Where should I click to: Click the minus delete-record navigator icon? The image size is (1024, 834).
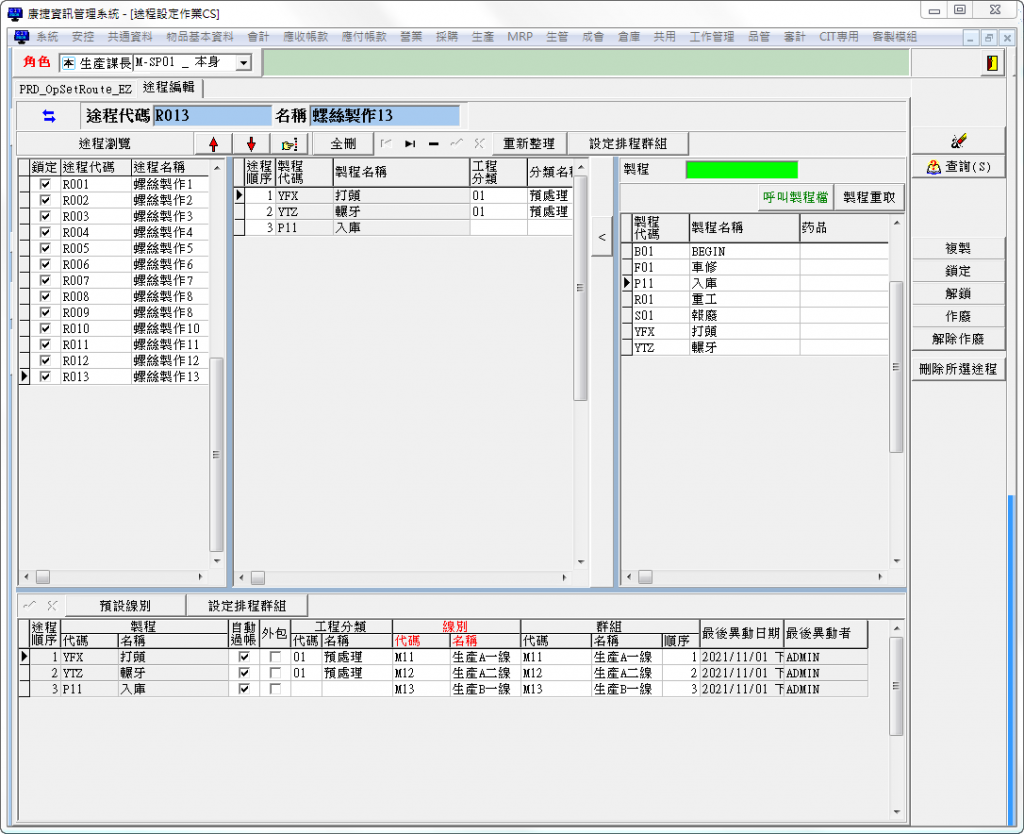tap(434, 144)
